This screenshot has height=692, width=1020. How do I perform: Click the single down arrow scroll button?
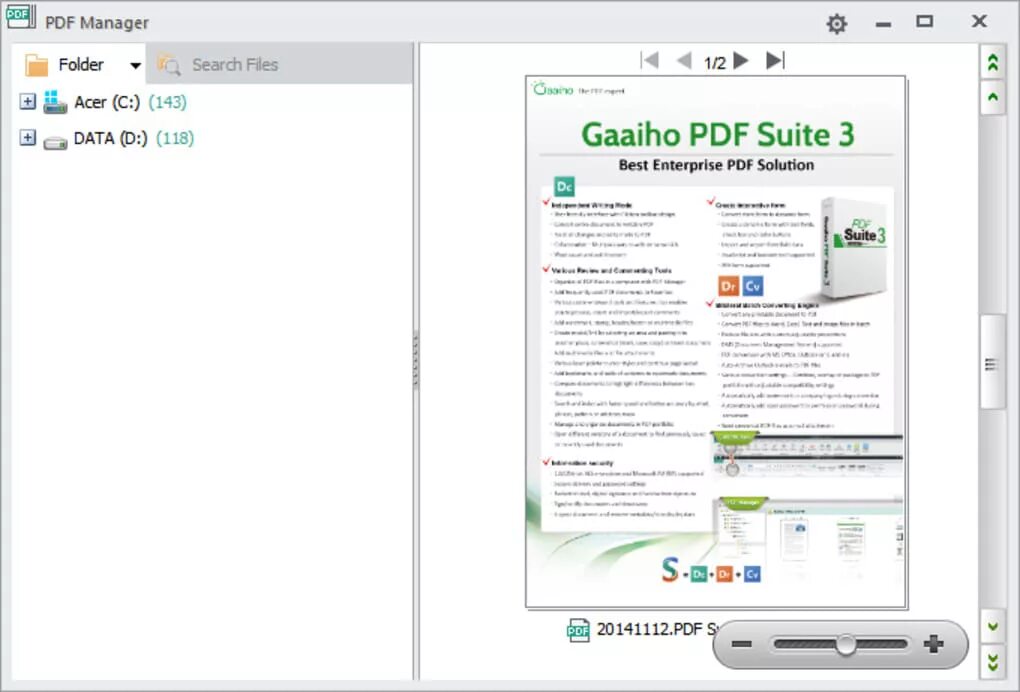pos(993,626)
